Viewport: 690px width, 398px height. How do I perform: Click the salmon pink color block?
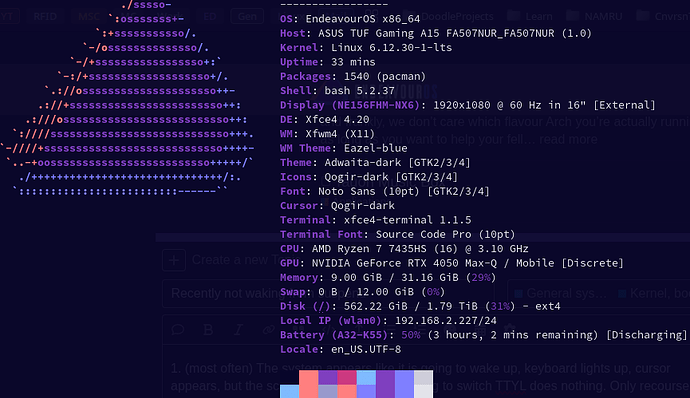click(x=308, y=384)
